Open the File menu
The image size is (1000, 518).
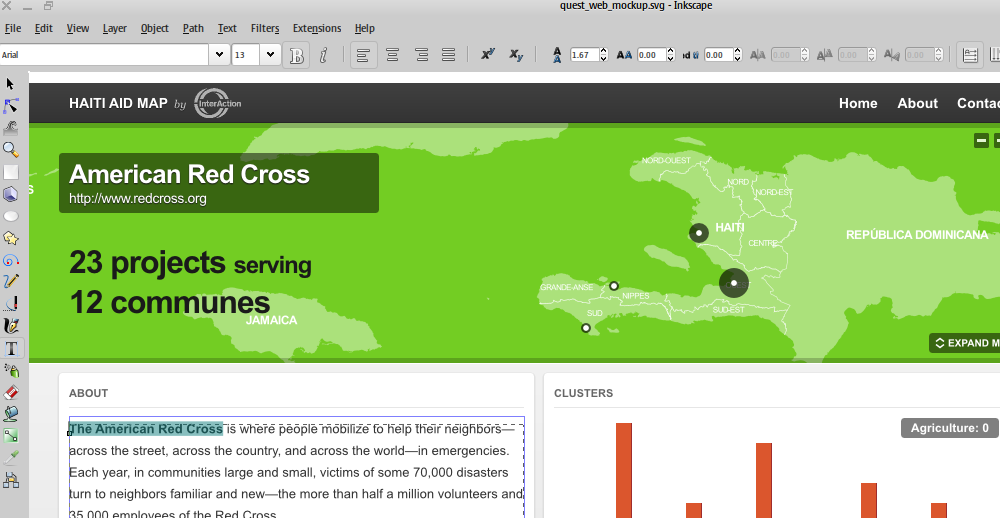pos(13,28)
